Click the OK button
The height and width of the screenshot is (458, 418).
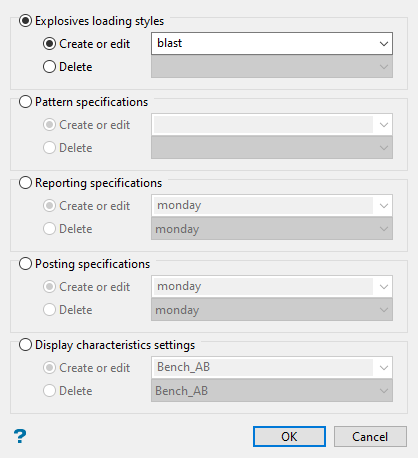coord(289,436)
